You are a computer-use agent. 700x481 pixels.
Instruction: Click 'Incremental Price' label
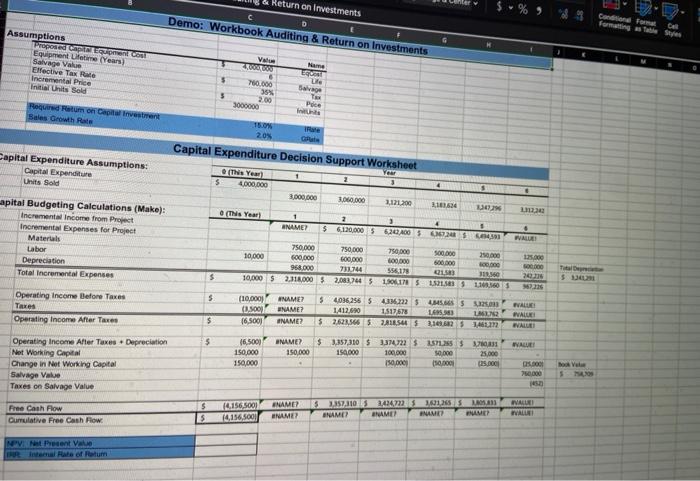click(x=61, y=81)
